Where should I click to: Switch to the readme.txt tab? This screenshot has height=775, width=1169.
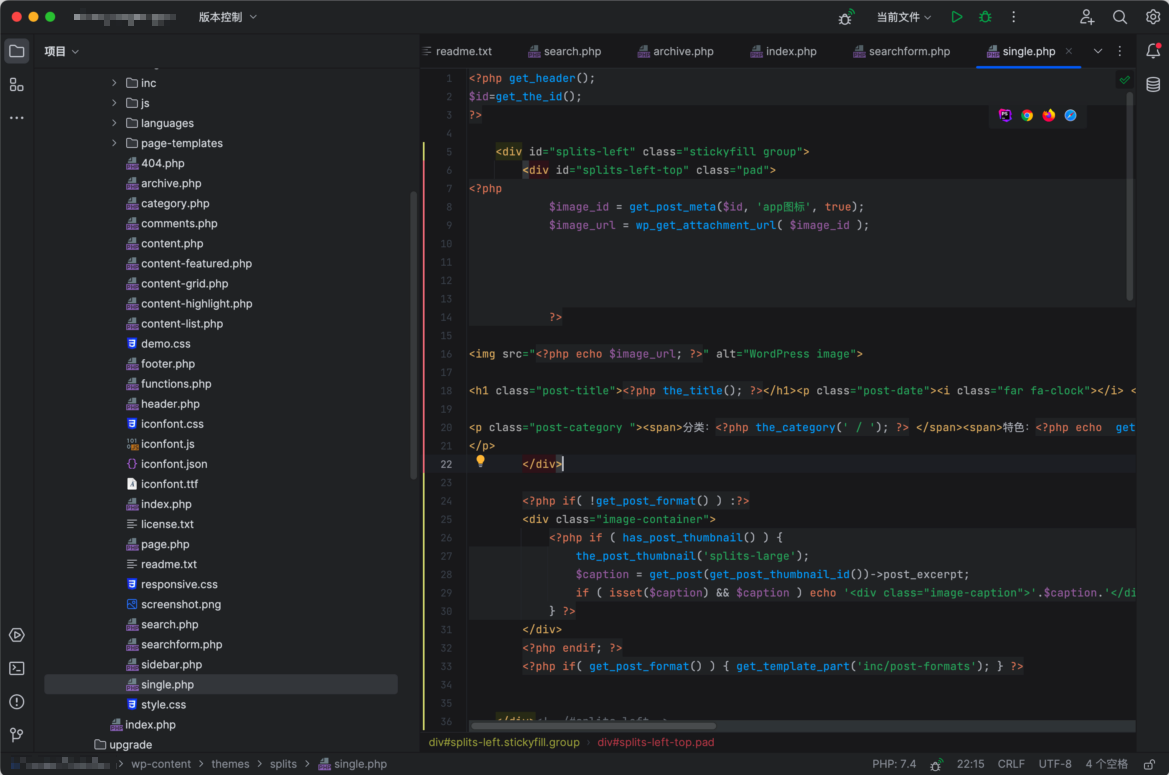[457, 51]
